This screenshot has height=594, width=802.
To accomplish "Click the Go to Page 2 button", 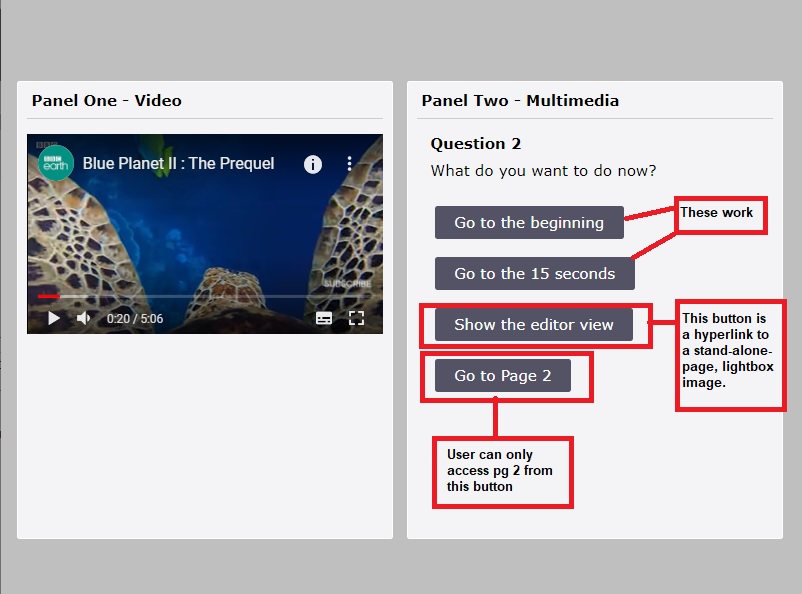I will click(503, 376).
